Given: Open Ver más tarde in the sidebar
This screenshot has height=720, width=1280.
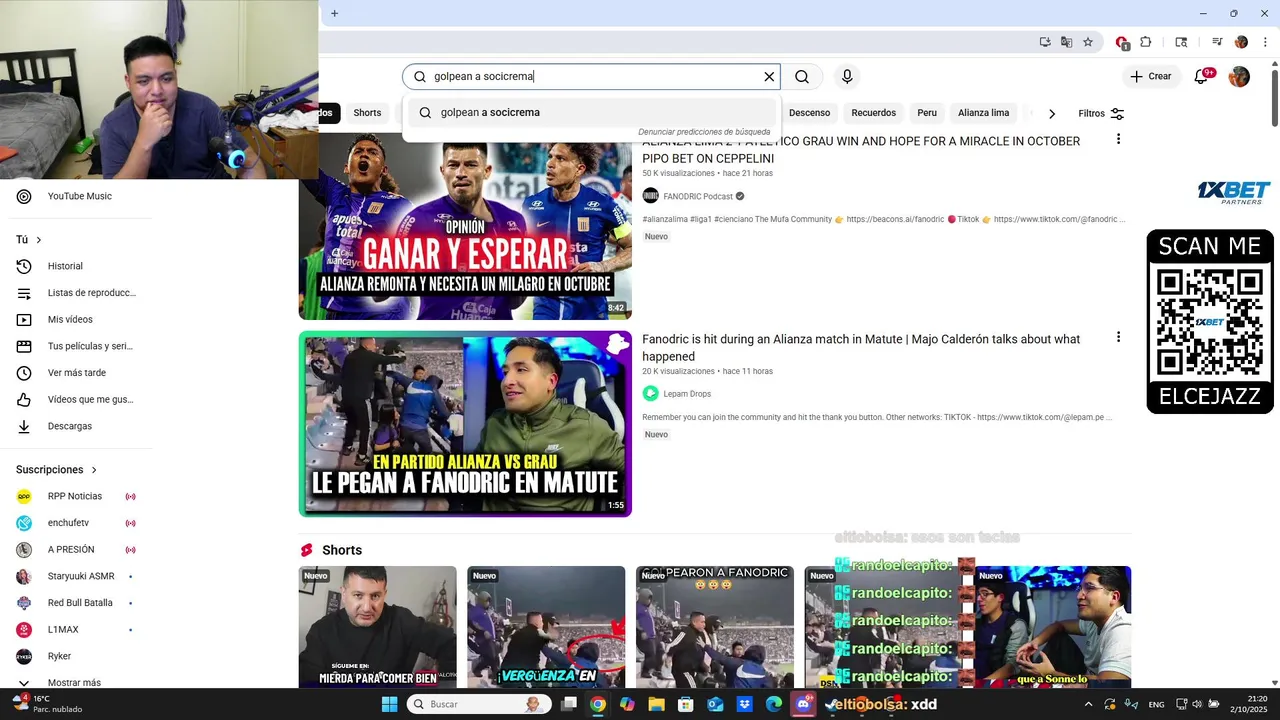Looking at the screenshot, I should click(x=76, y=373).
